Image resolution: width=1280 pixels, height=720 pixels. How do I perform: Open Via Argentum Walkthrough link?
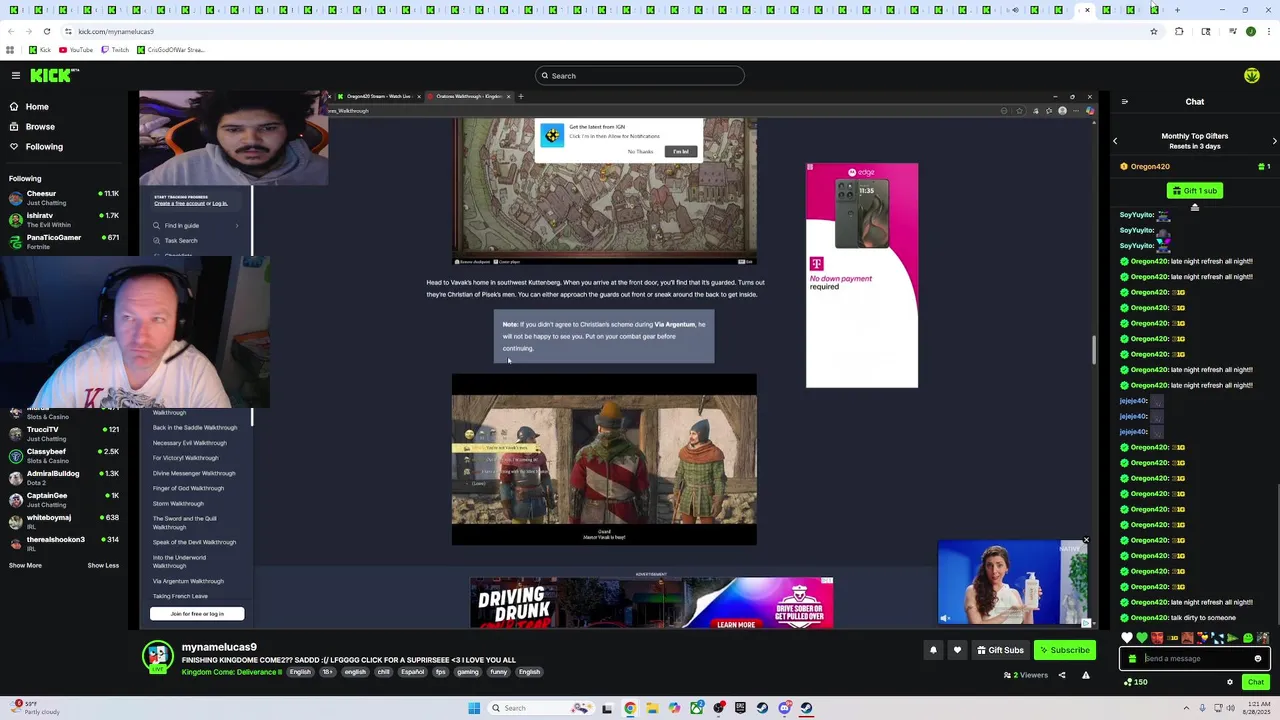pos(188,581)
